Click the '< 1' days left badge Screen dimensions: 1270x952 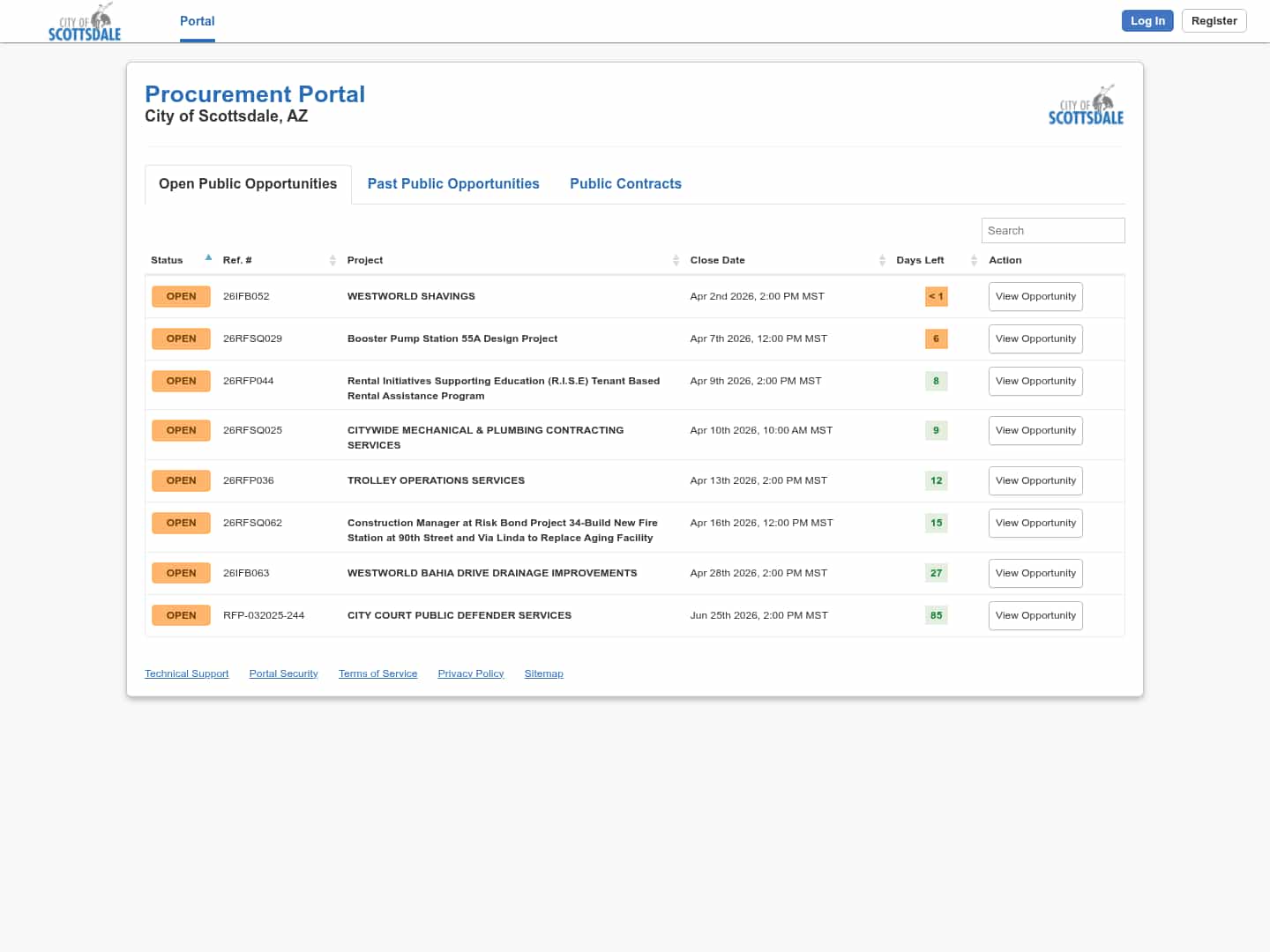936,296
